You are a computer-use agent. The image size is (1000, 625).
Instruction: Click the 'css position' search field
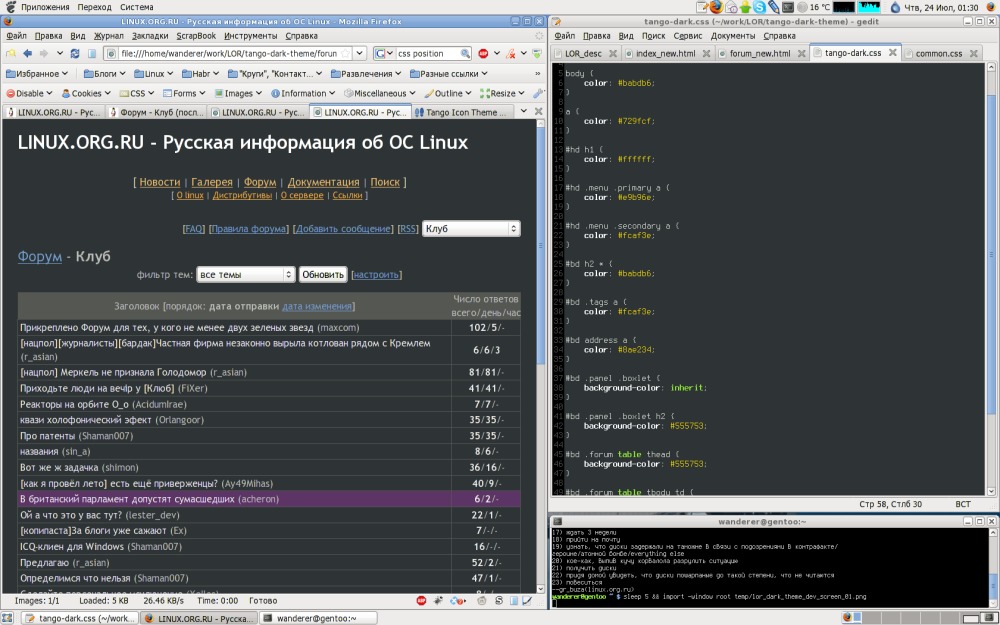click(x=427, y=54)
